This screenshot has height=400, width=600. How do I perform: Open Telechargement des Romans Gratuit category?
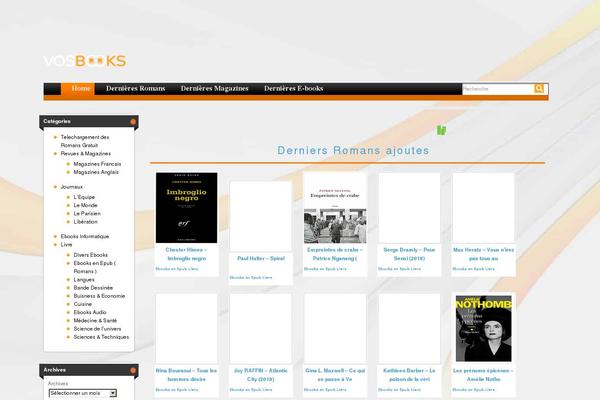click(x=85, y=141)
